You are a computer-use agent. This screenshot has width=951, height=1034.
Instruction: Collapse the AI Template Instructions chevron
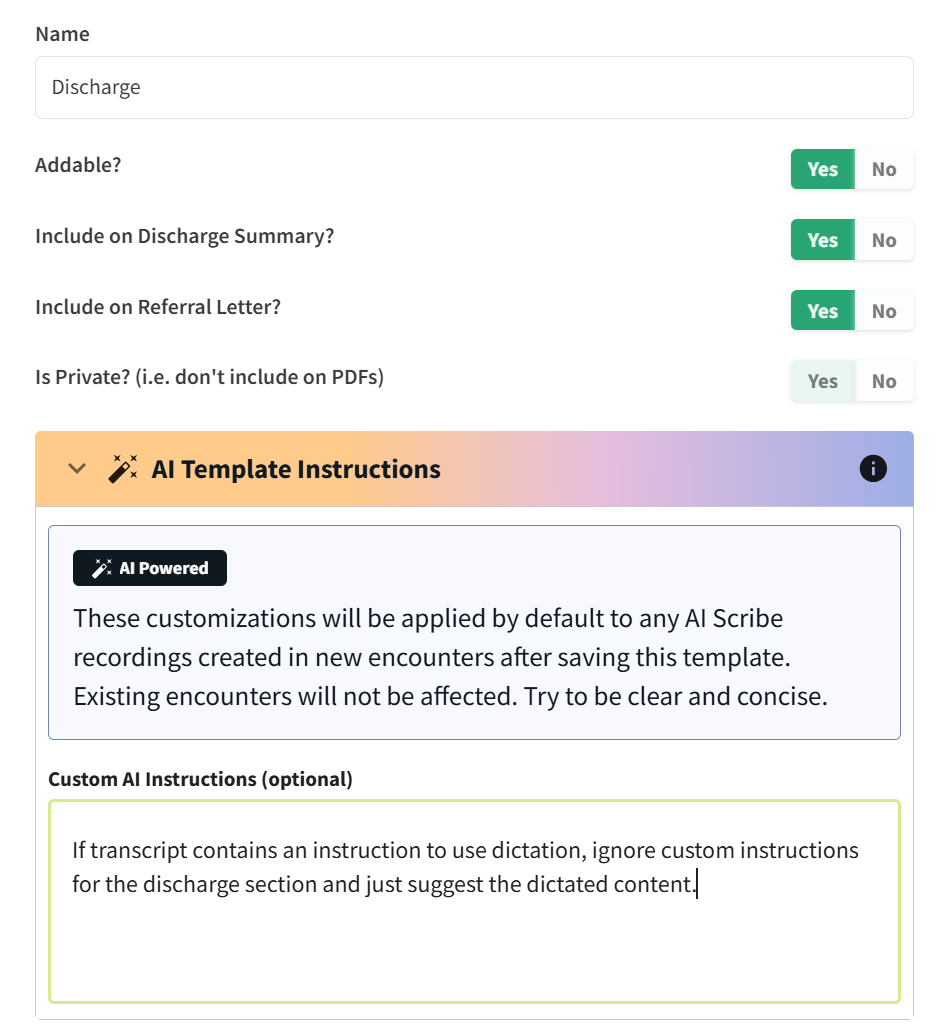(x=77, y=469)
